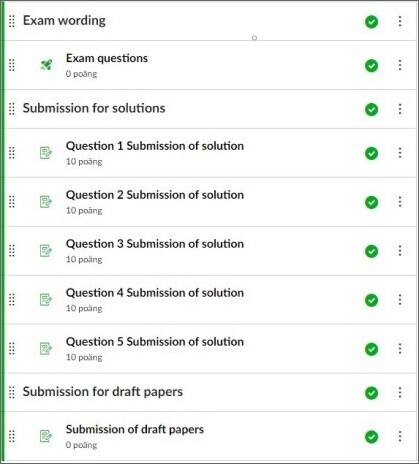419x464 pixels.
Task: Open the options menu for Submission for solutions
Action: (x=400, y=109)
